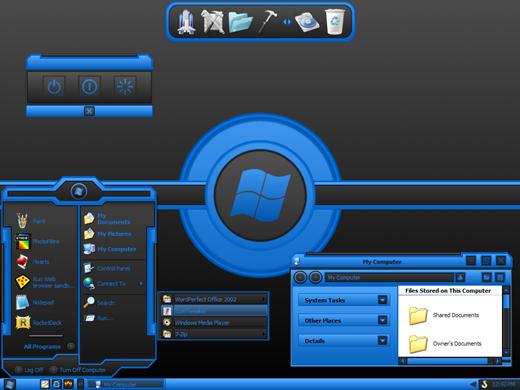Click the tray icon beside the clock

click(484, 384)
